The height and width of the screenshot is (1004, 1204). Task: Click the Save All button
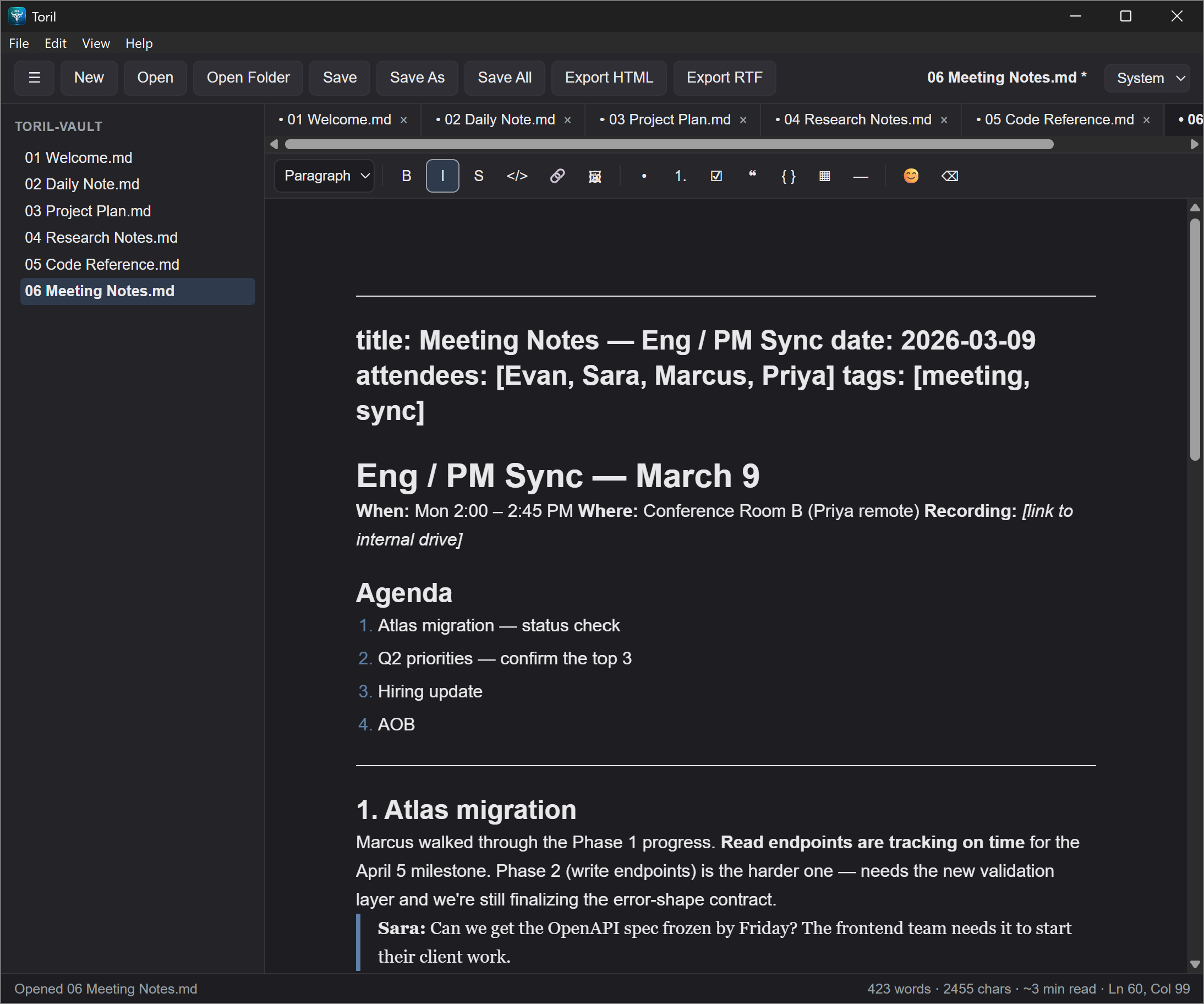pyautogui.click(x=505, y=78)
